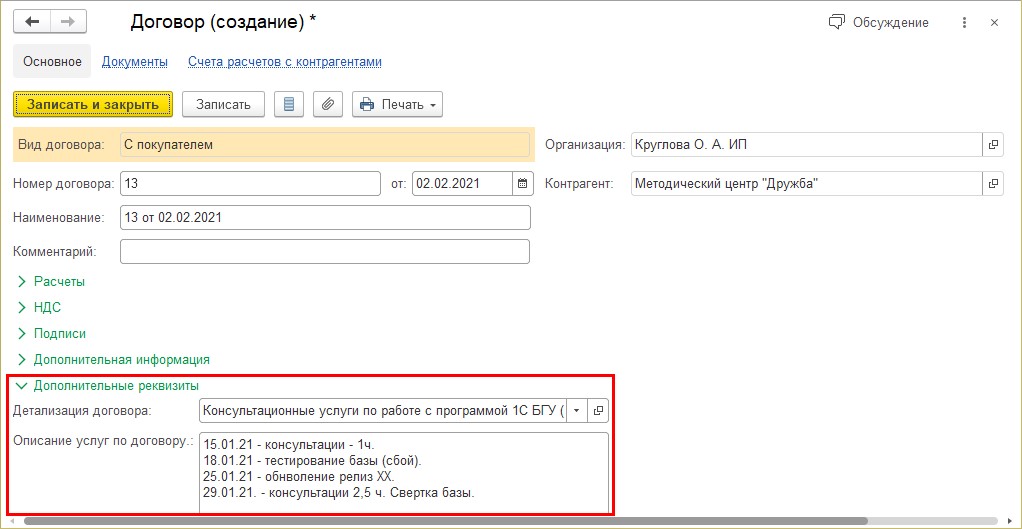Viewport: 1022px width, 529px height.
Task: Click into the Комментарий input field
Action: coord(324,251)
